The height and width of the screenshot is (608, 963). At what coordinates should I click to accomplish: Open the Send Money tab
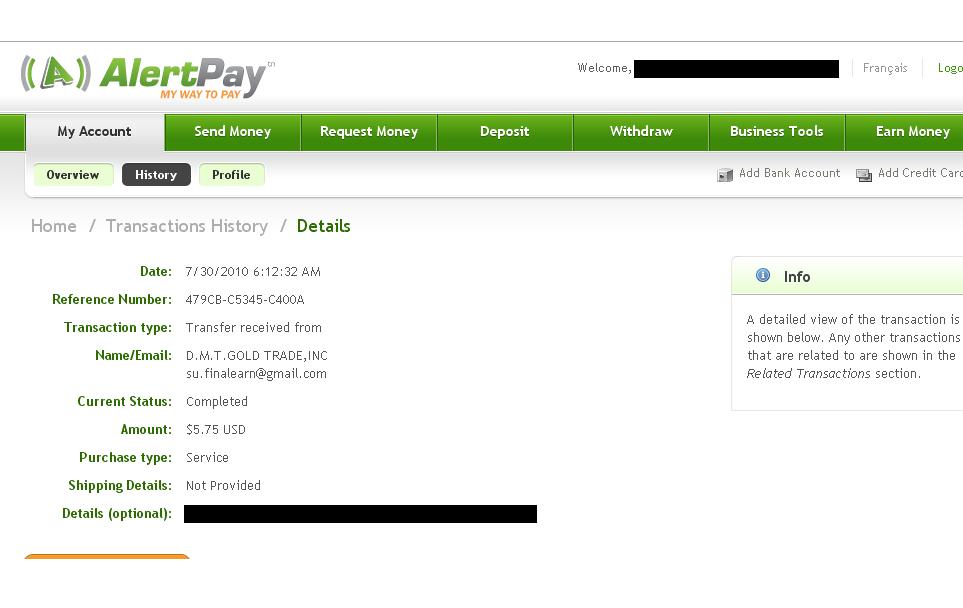coord(233,131)
